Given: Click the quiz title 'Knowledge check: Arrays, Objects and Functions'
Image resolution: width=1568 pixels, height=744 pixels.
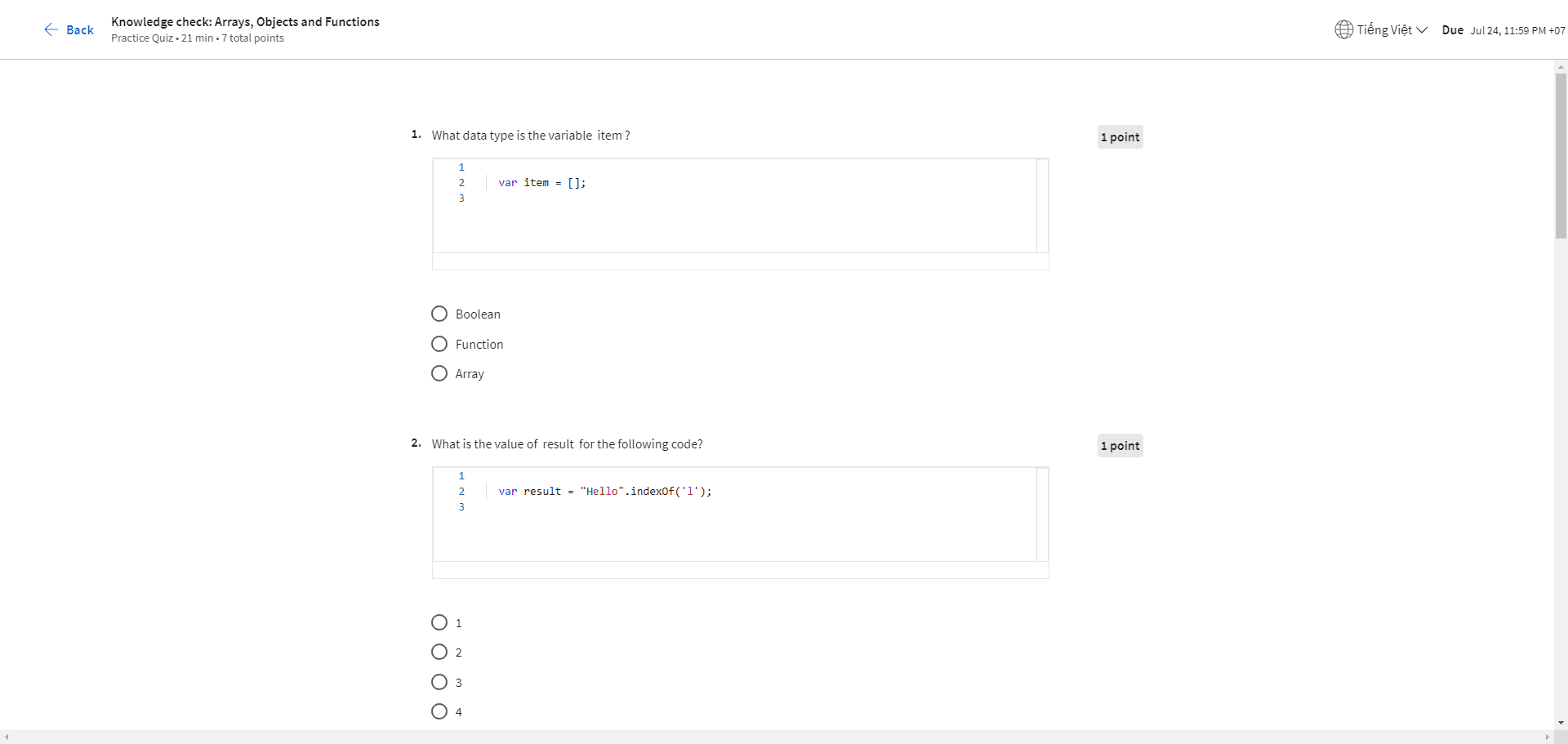Looking at the screenshot, I should pyautogui.click(x=245, y=22).
